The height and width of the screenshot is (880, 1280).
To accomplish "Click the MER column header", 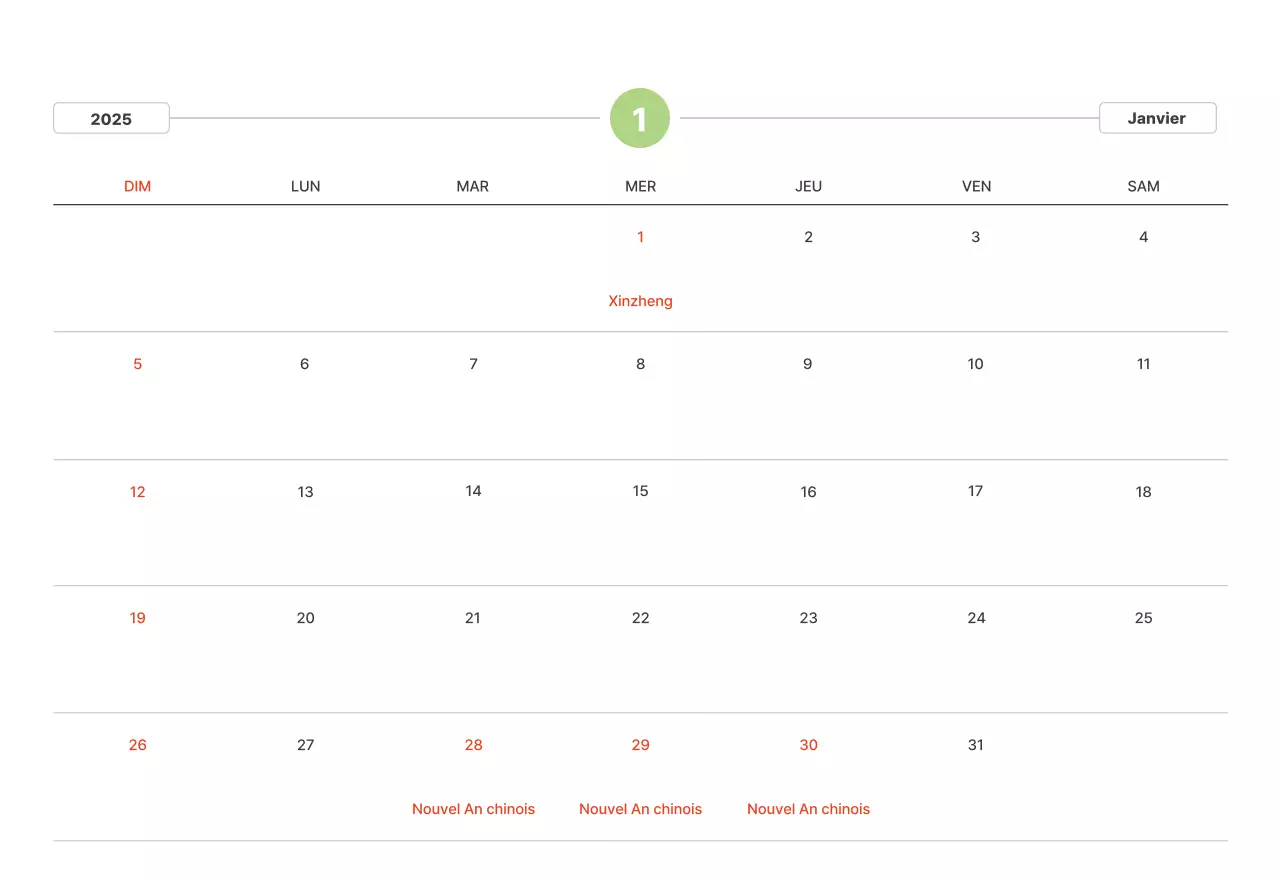I will coord(640,186).
